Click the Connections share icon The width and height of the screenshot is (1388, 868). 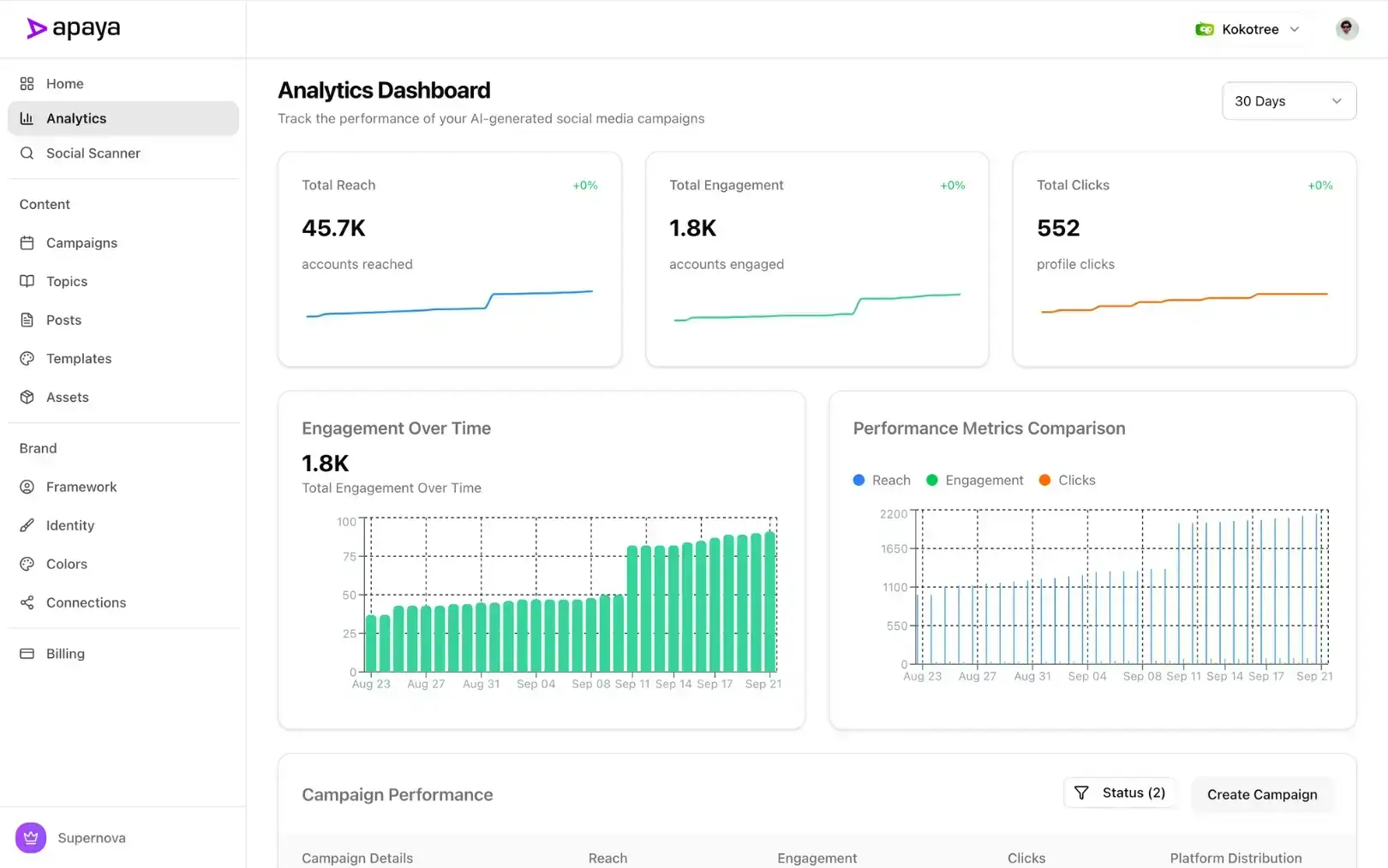27,602
